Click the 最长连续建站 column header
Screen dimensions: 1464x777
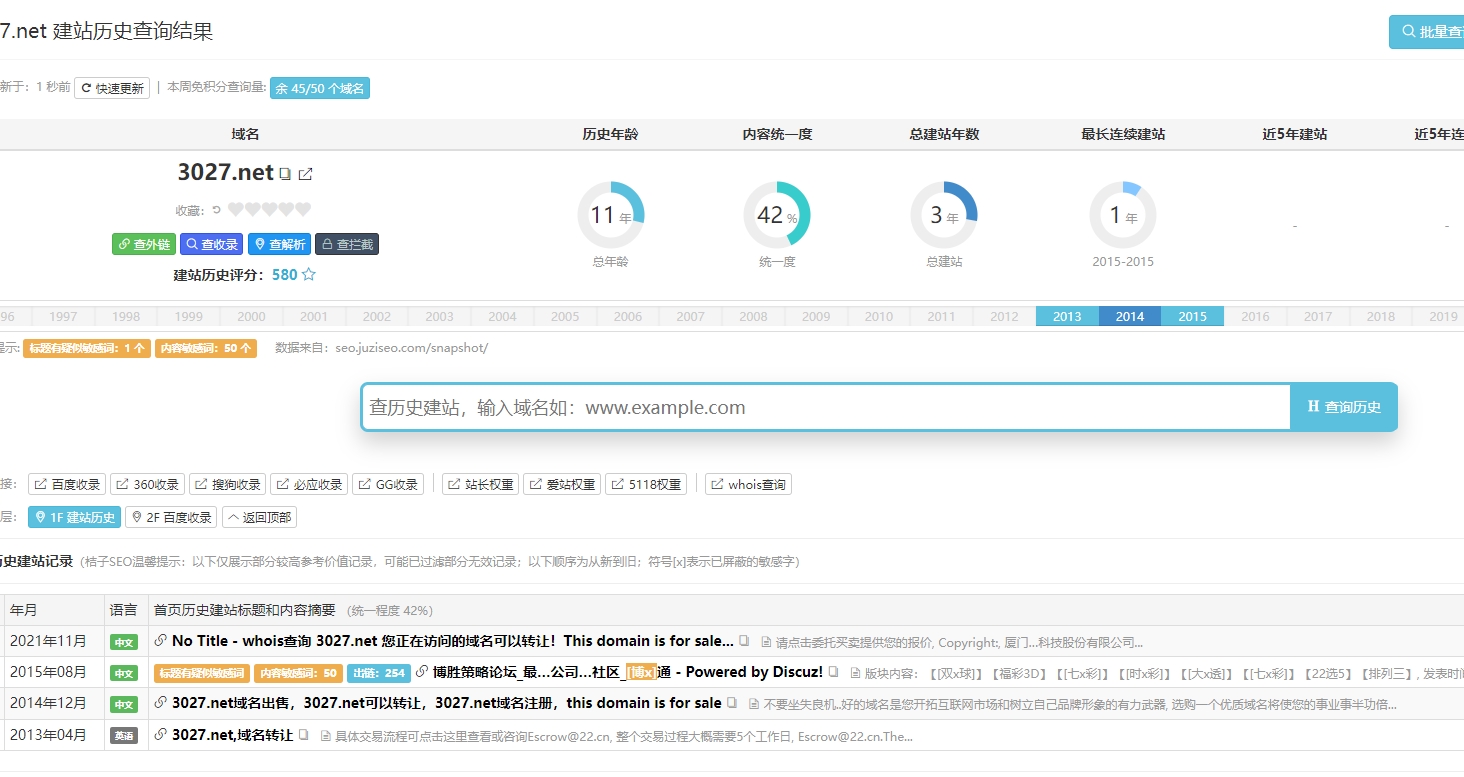click(x=1123, y=134)
